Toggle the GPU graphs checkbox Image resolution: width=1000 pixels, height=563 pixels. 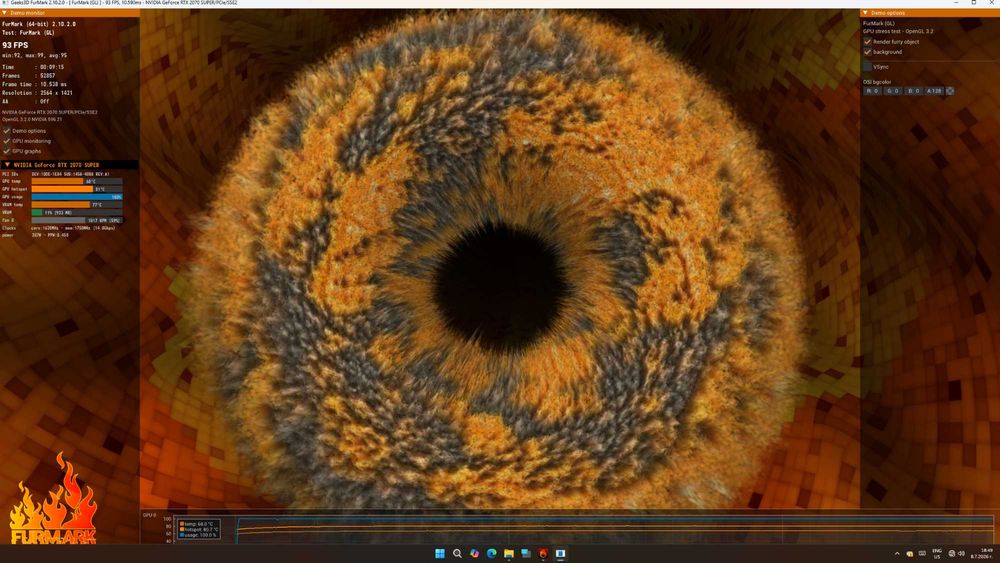coord(7,151)
